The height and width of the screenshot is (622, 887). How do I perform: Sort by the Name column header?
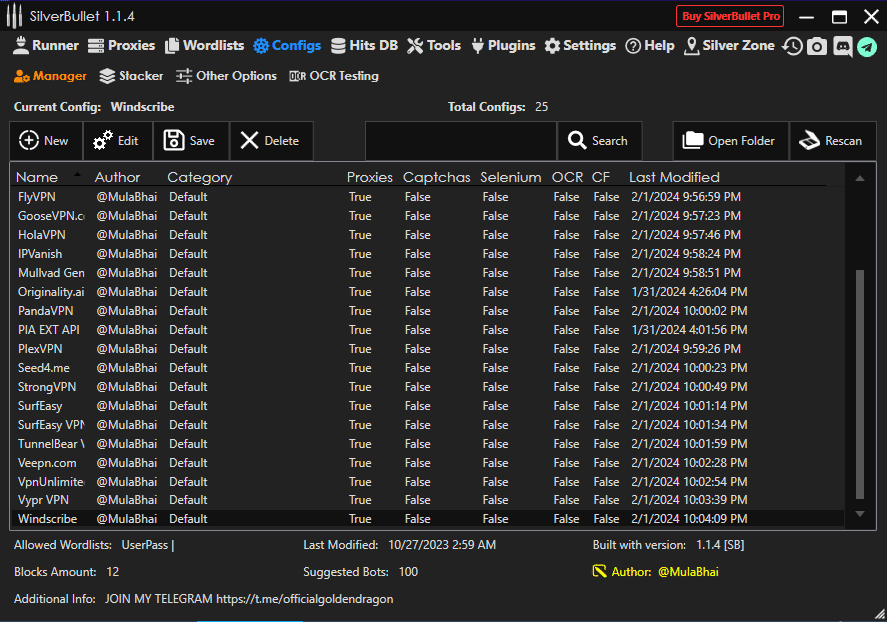pos(37,177)
